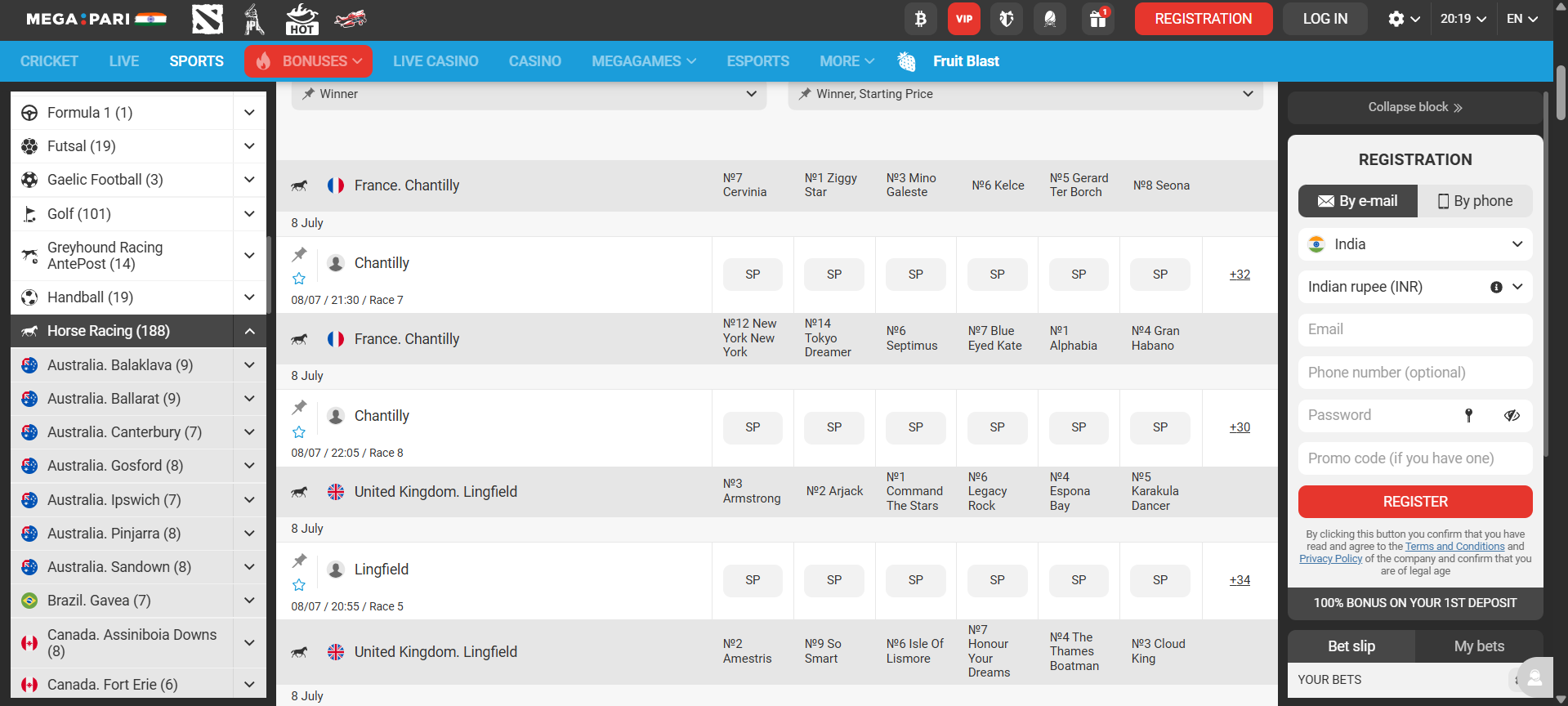Collapse the Horse Racing (188) section
Viewport: 1568px width, 706px height.
(249, 331)
